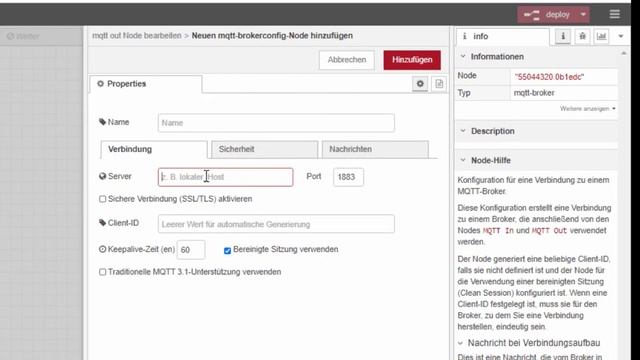The width and height of the screenshot is (640, 360).
Task: Click the info icon in sidebar toolbar
Action: pos(563,36)
